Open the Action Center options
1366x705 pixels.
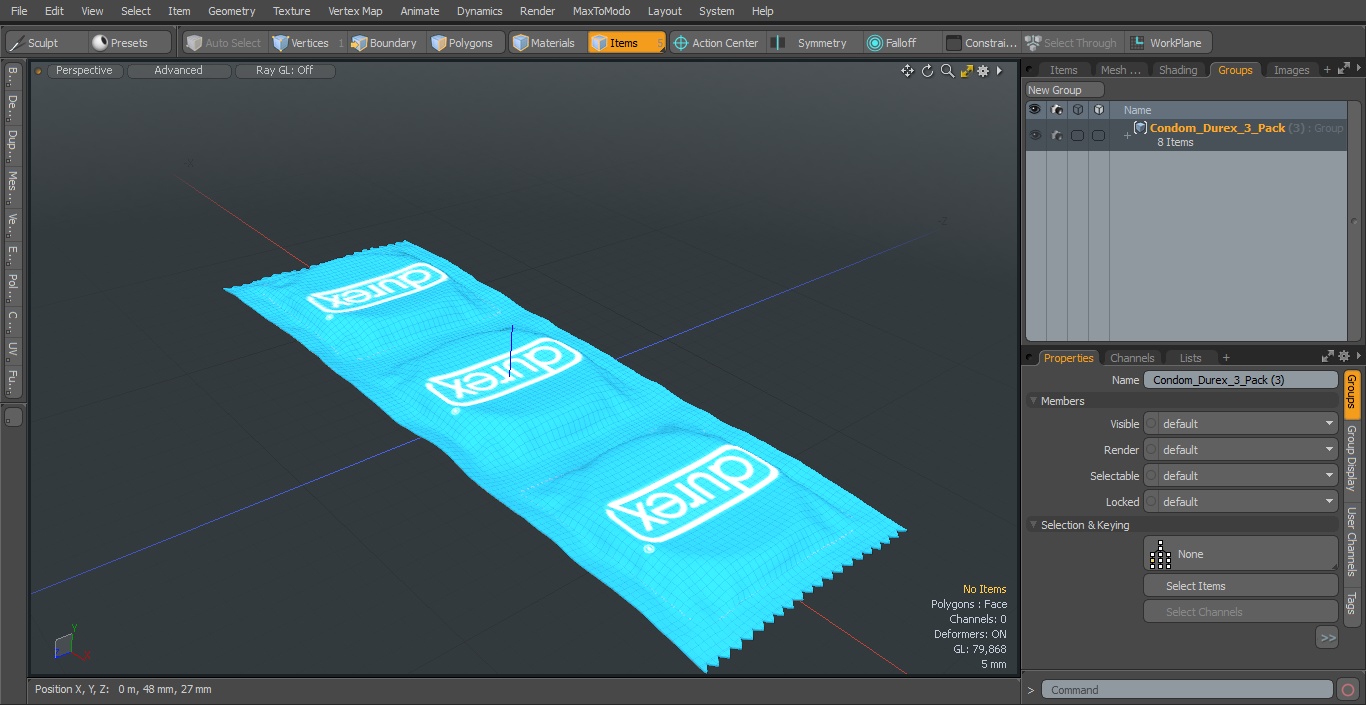716,43
